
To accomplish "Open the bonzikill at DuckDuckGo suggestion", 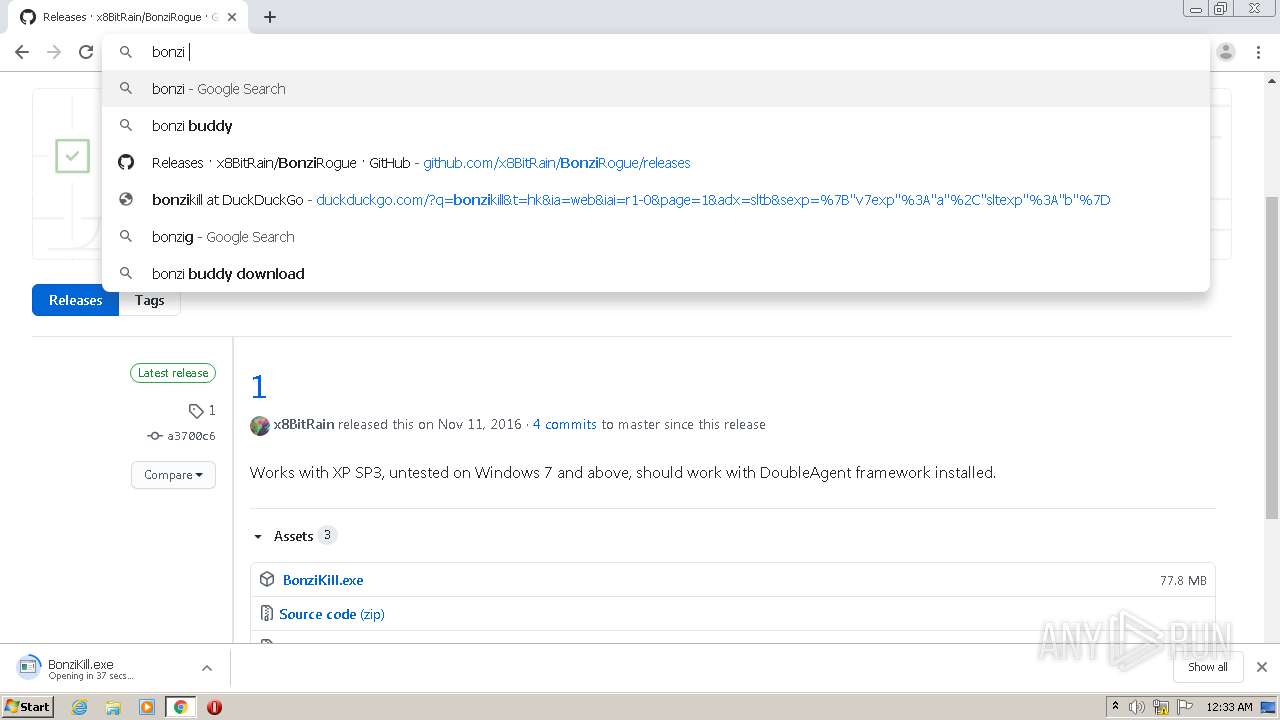I will pyautogui.click(x=655, y=200).
